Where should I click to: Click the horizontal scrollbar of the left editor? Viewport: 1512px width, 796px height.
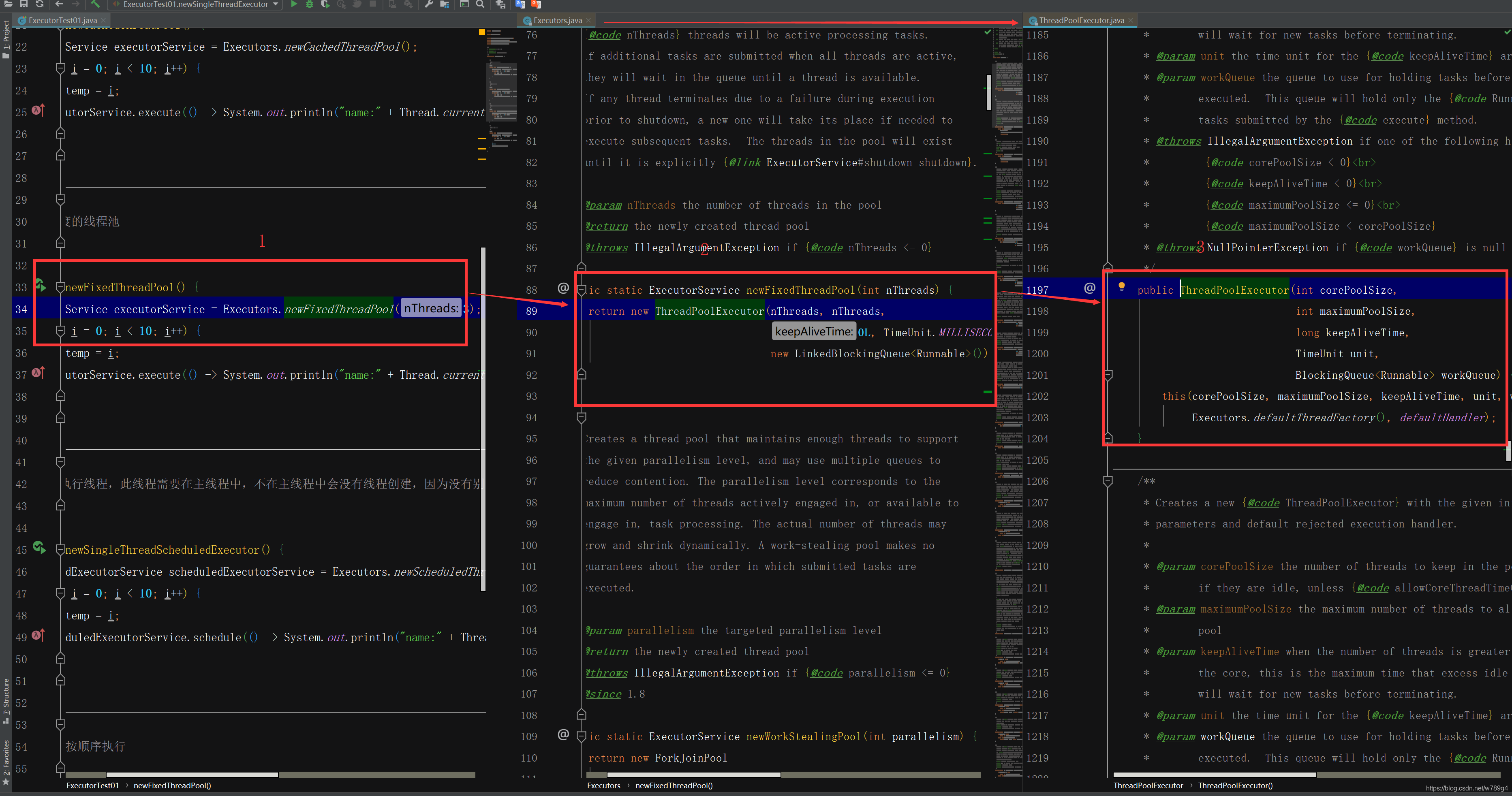(x=192, y=774)
